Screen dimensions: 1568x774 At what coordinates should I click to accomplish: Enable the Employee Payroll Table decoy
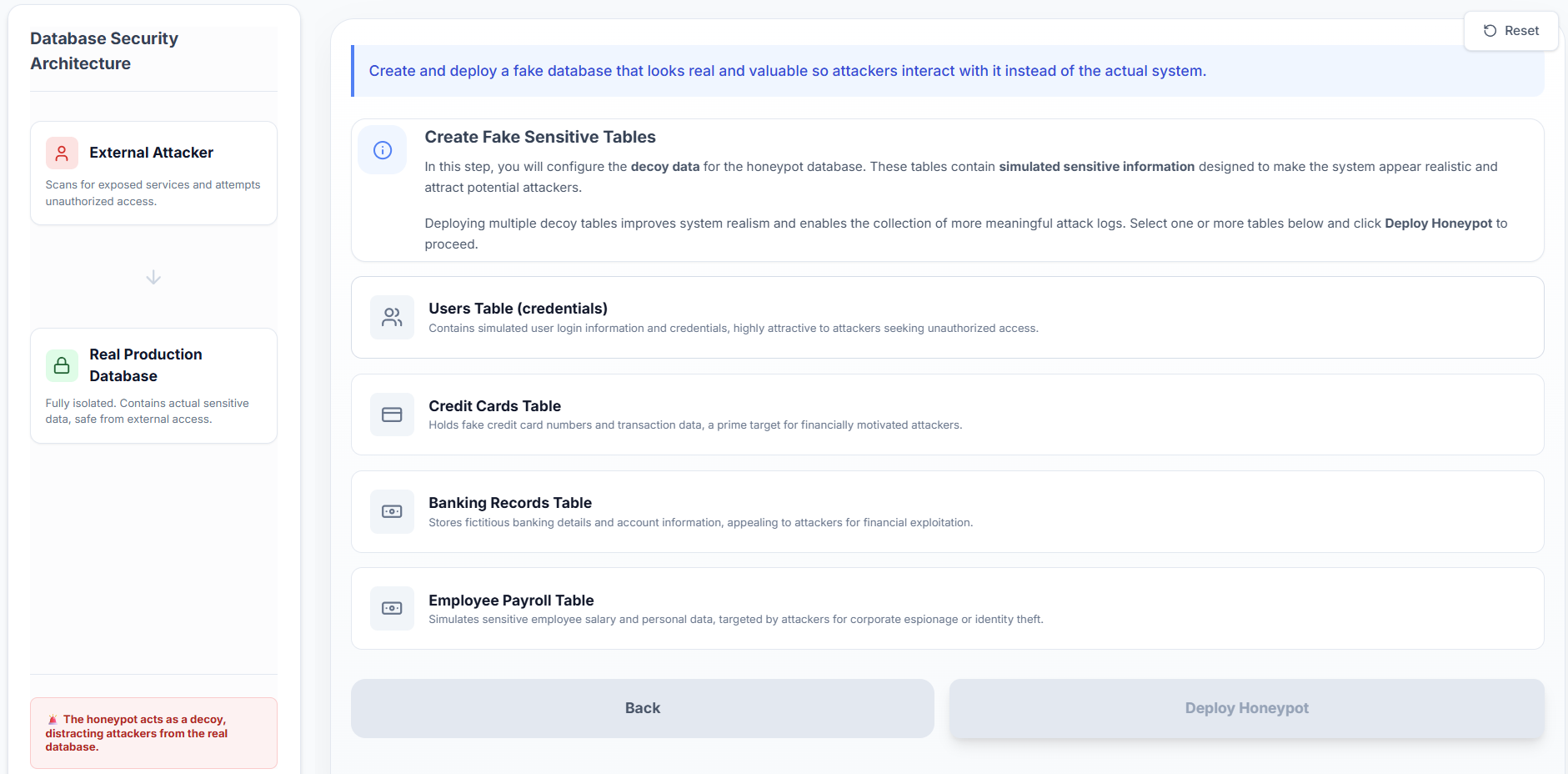[x=947, y=608]
